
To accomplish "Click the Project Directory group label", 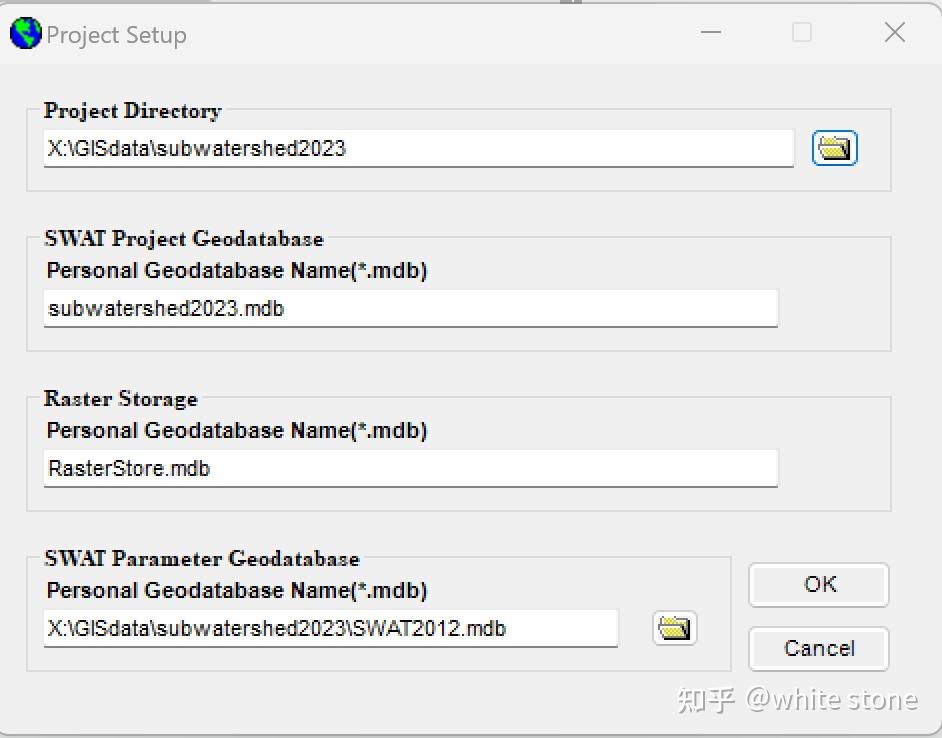I will coord(132,111).
